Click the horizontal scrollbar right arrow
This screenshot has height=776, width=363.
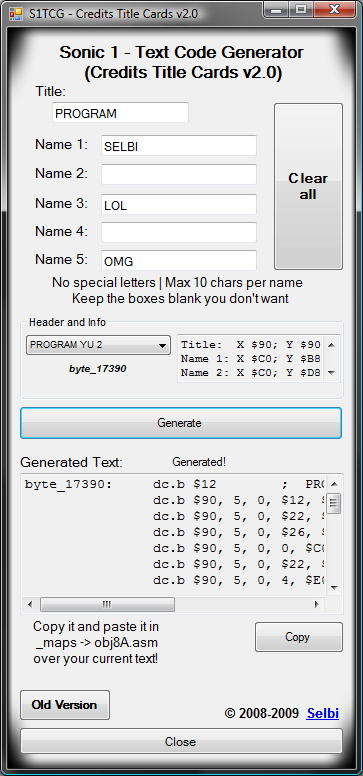[317, 604]
